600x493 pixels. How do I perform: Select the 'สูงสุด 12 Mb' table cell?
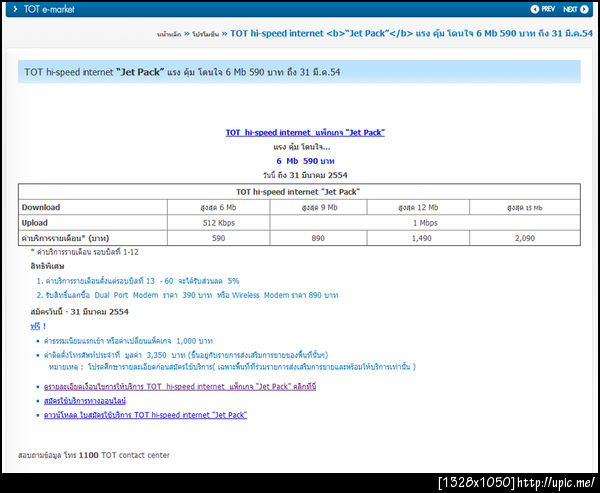pos(418,207)
